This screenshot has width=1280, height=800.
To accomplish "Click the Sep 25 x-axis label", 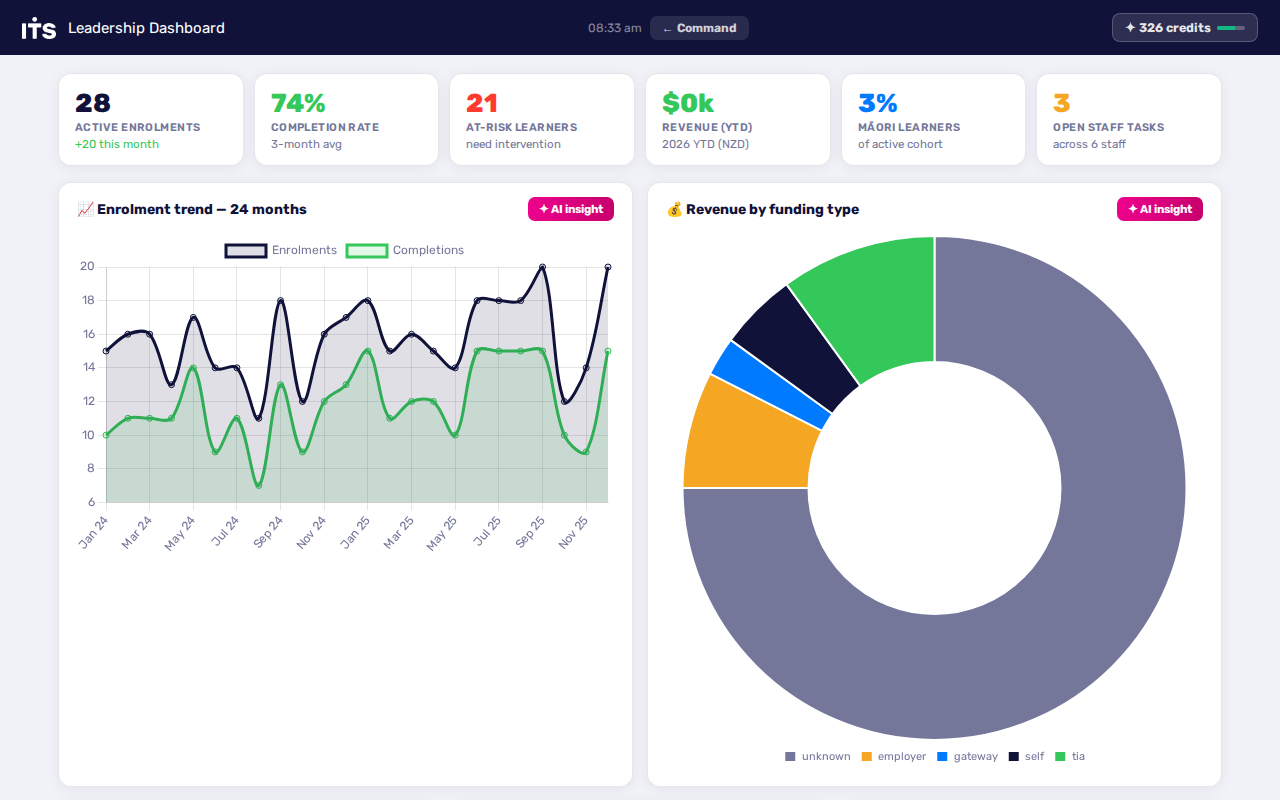I will [x=528, y=532].
